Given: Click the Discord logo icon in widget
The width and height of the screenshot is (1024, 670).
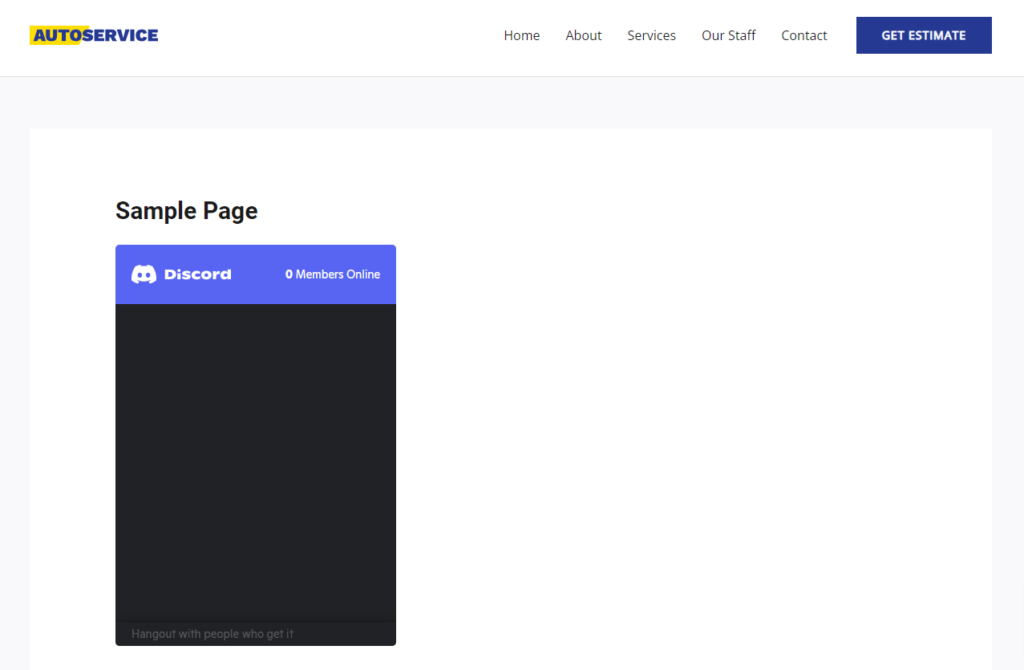Looking at the screenshot, I should click(x=144, y=274).
